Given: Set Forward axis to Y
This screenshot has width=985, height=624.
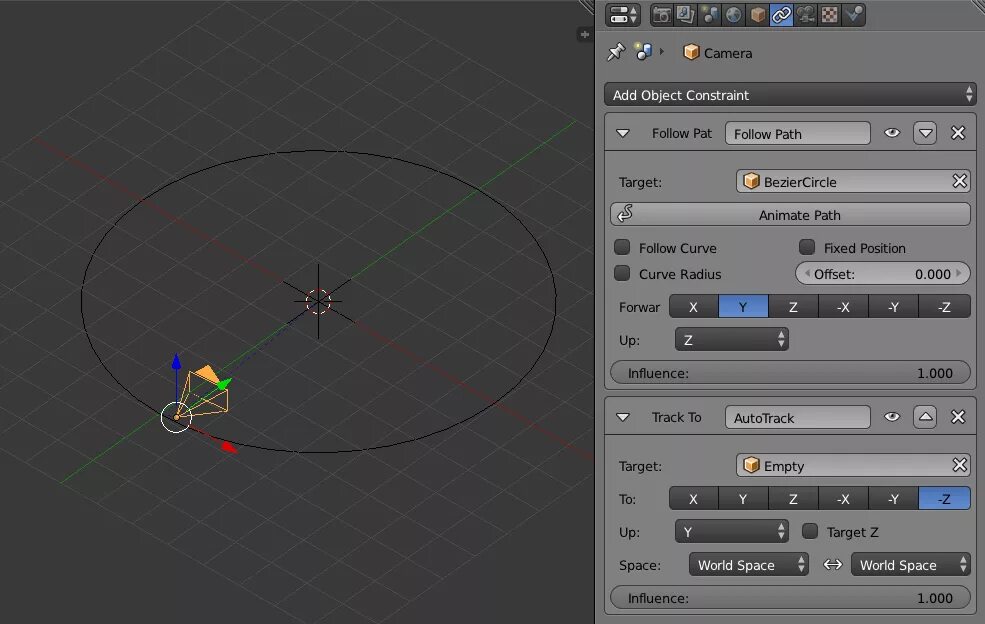Looking at the screenshot, I should pyautogui.click(x=743, y=307).
